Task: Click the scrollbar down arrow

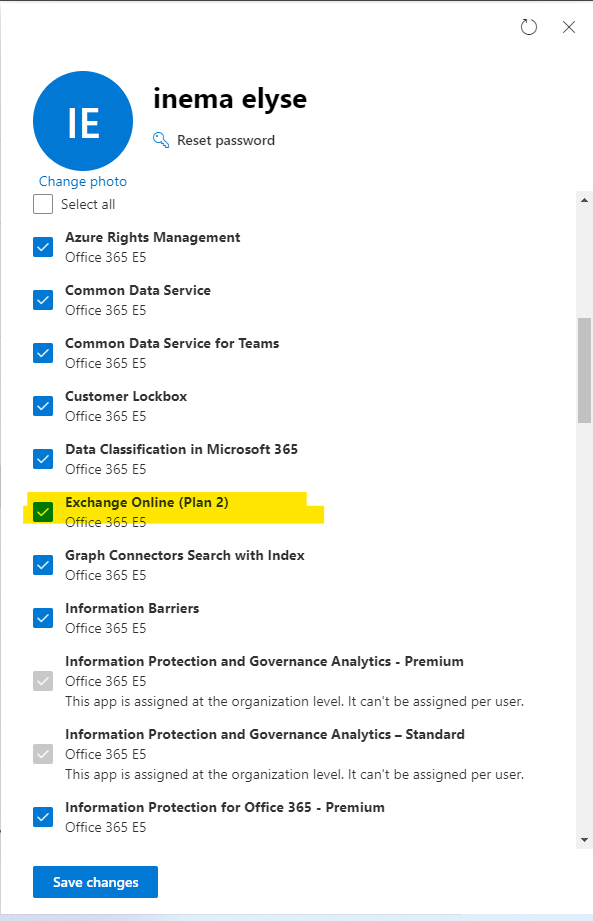Action: pyautogui.click(x=584, y=840)
